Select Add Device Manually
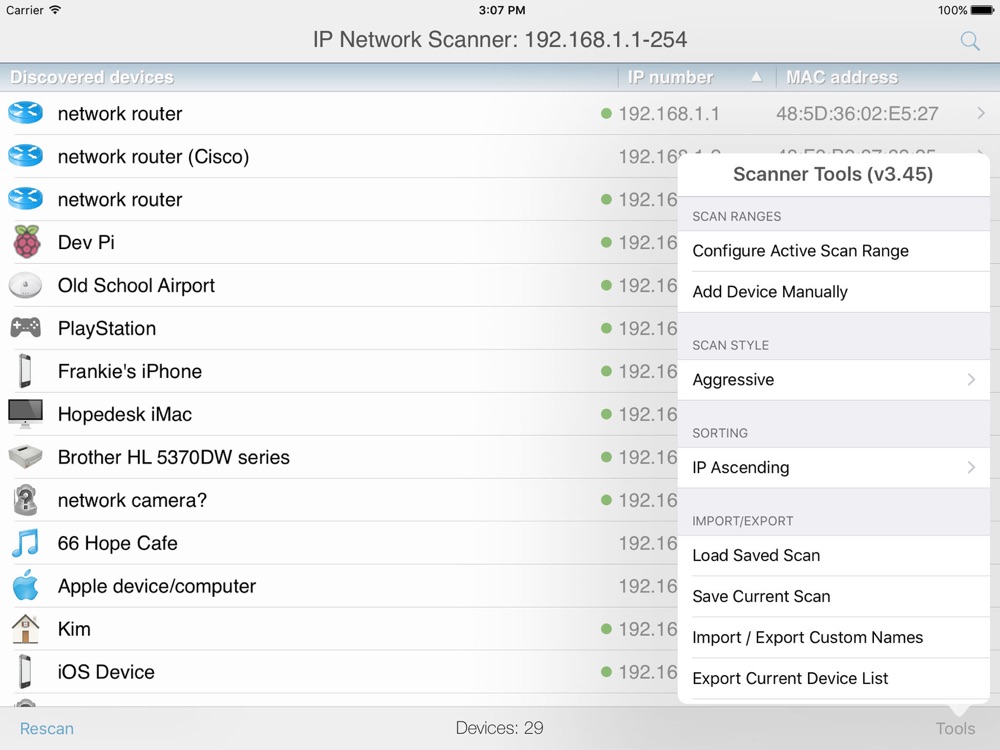Screen dimensions: 1000x750 point(833,292)
